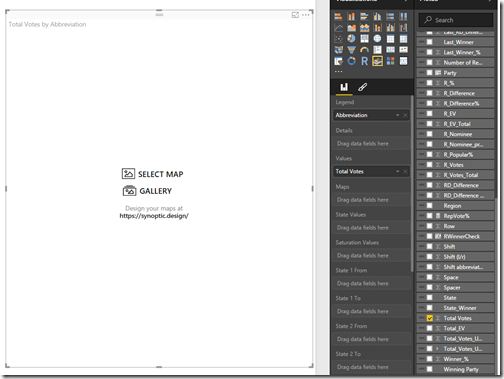Image resolution: width=504 pixels, height=379 pixels.
Task: Click the State Values well drop area
Action: pos(371,228)
